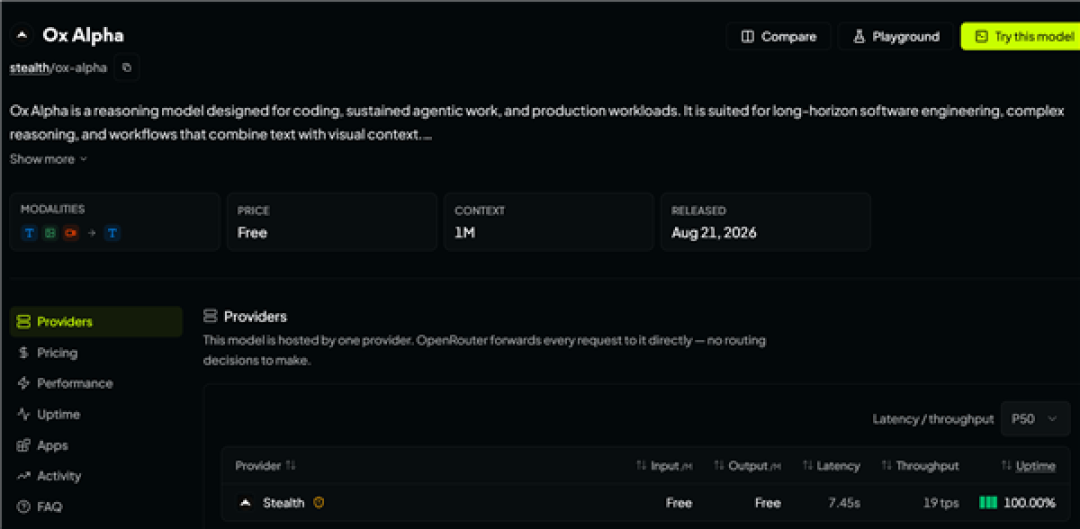Open the P50 latency percentile dropdown

click(1035, 418)
